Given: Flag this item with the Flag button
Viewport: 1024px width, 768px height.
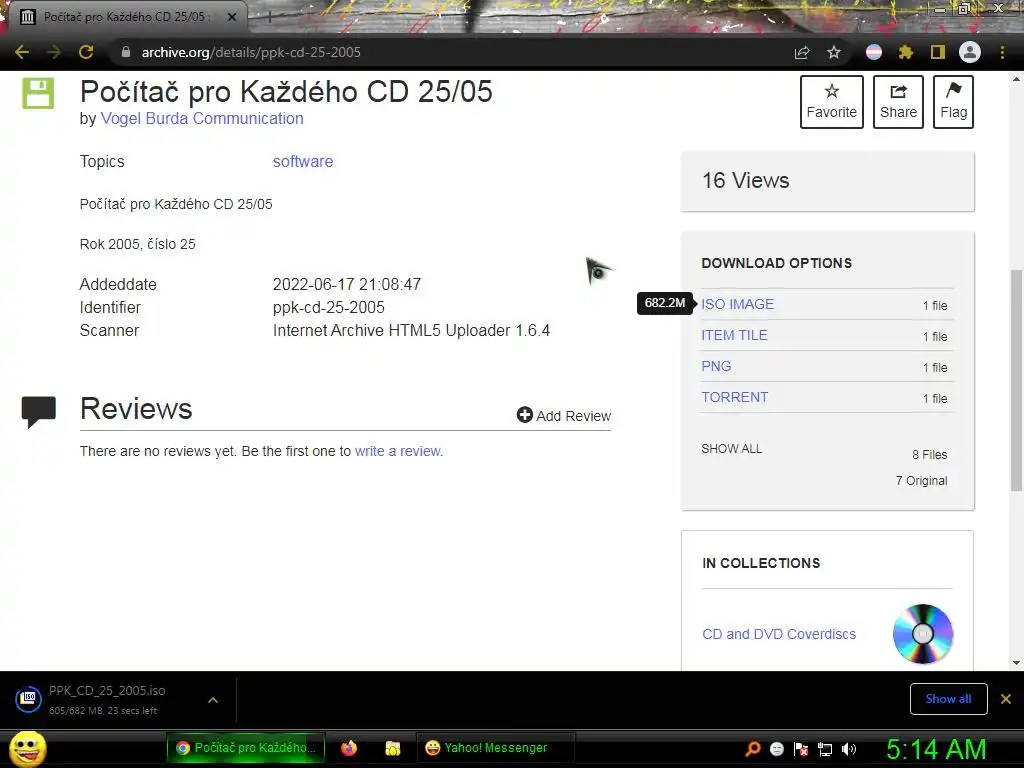Looking at the screenshot, I should pyautogui.click(x=953, y=102).
